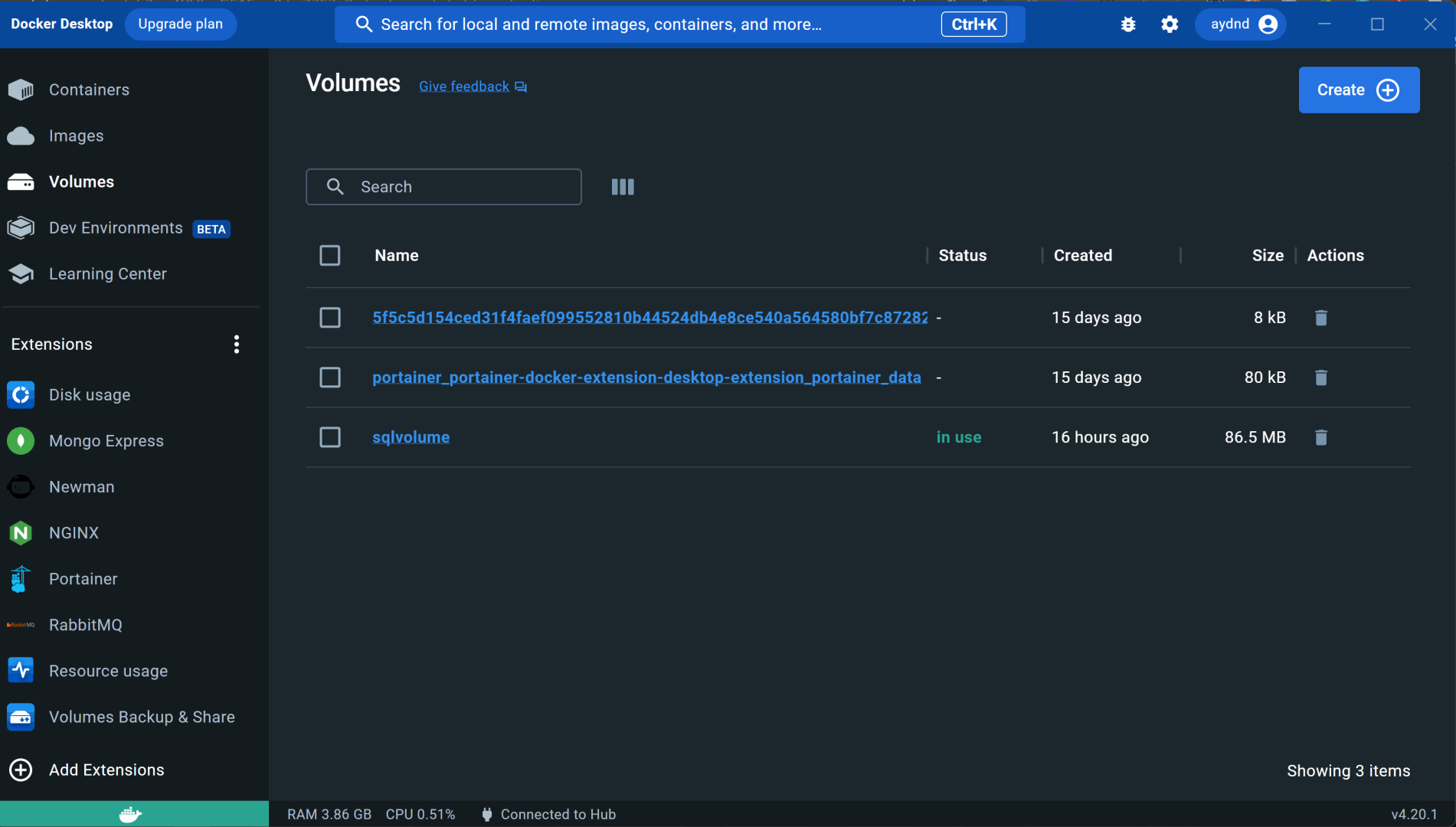Go to Containers section
Screen dimensions: 1456x827
pyautogui.click(x=89, y=90)
